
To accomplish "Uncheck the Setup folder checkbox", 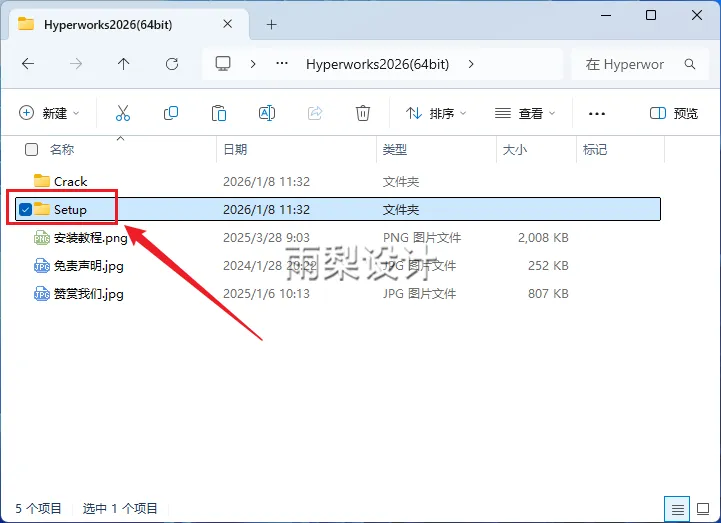I will (x=25, y=209).
